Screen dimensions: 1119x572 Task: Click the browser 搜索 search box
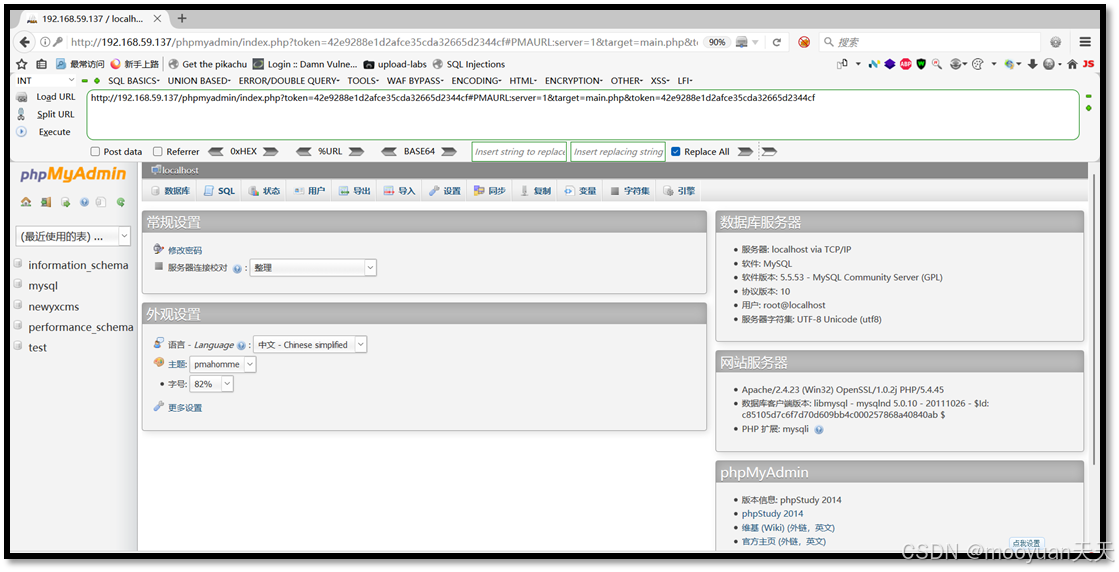929,42
